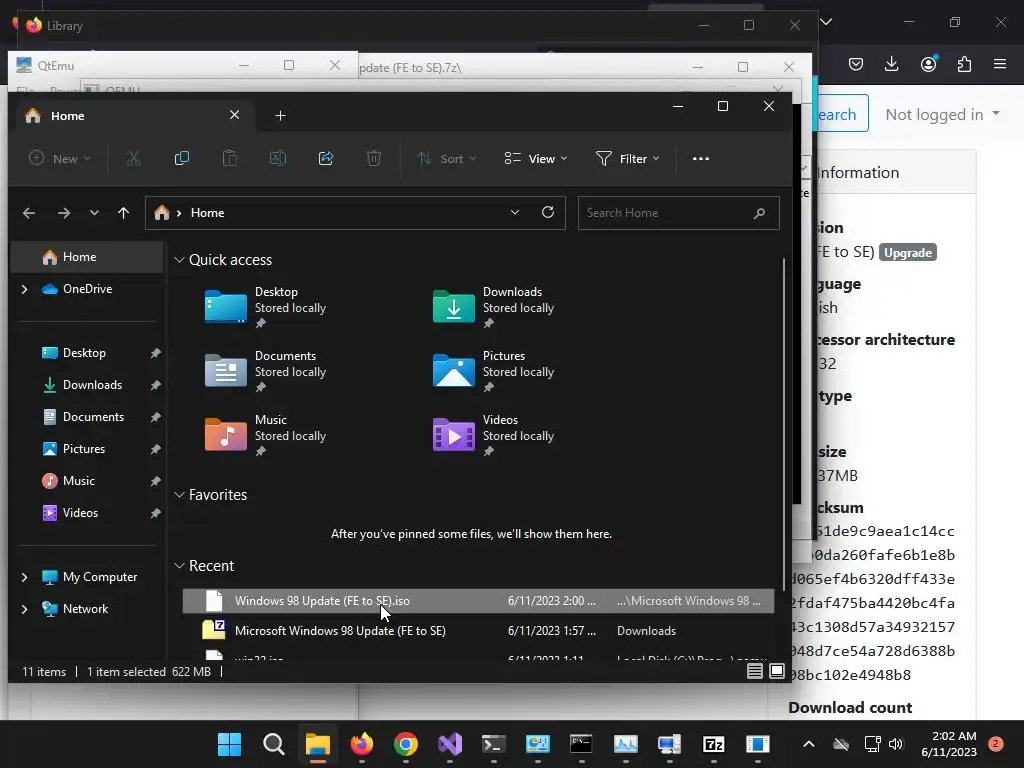
Task: Open the New dropdown menu
Action: pos(59,158)
